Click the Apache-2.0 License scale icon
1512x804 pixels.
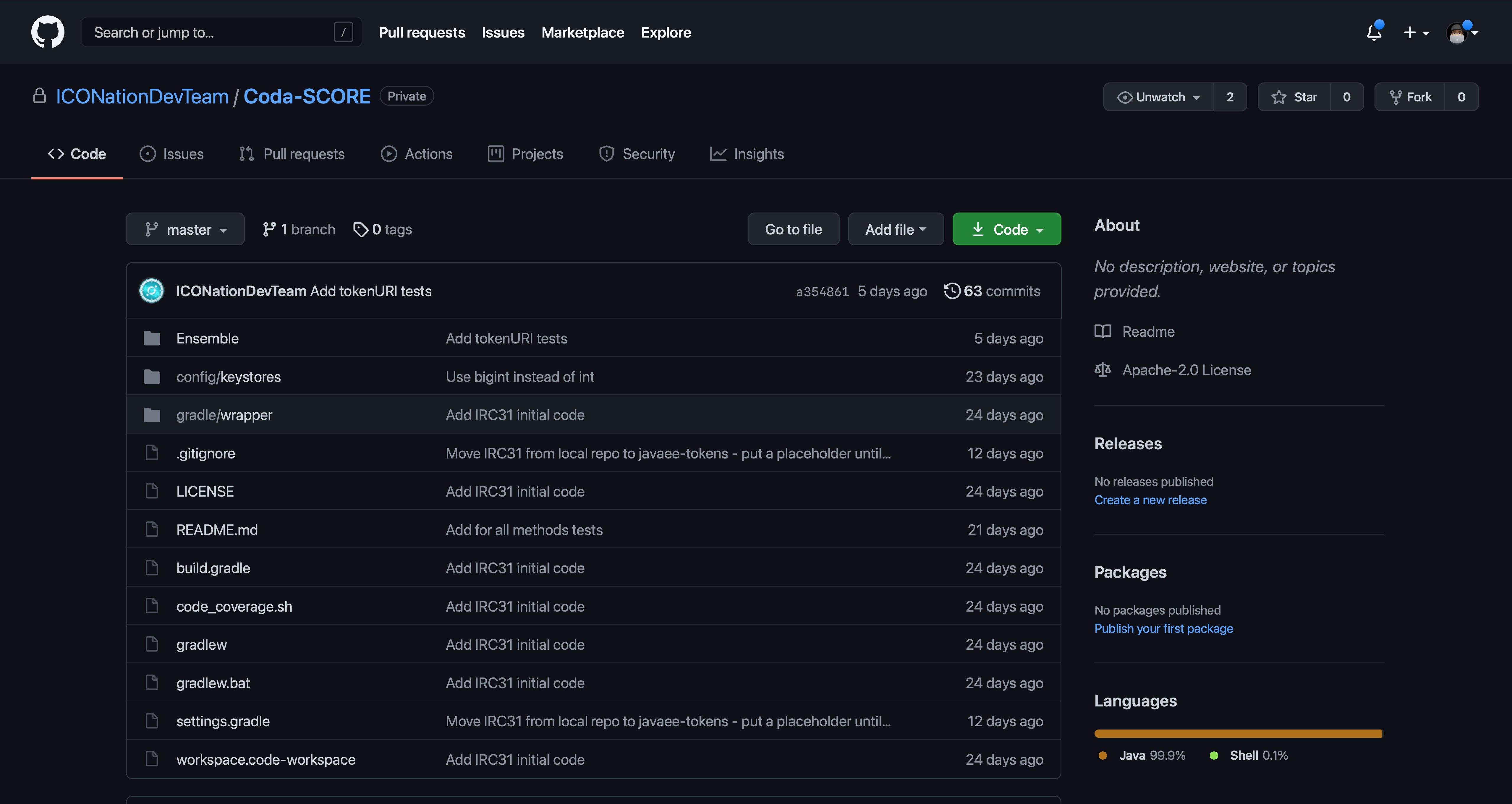click(x=1102, y=370)
